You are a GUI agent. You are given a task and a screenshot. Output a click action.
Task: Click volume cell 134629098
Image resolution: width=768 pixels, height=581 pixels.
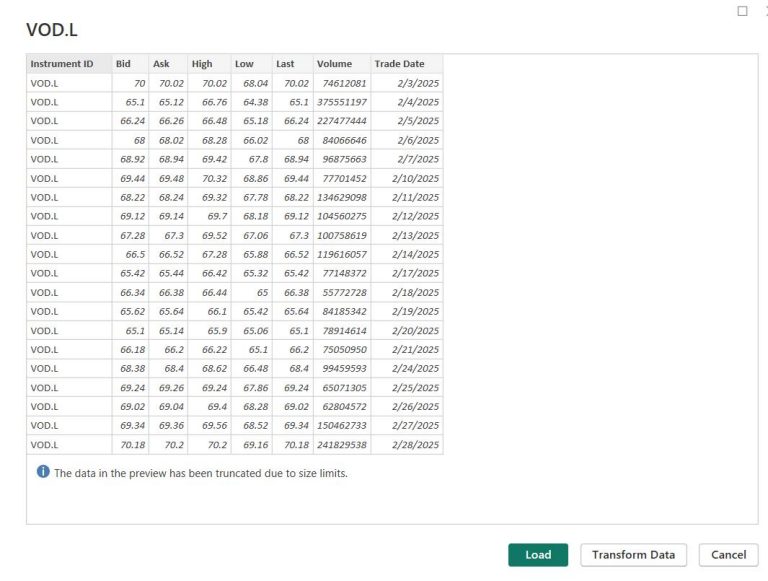(x=342, y=197)
